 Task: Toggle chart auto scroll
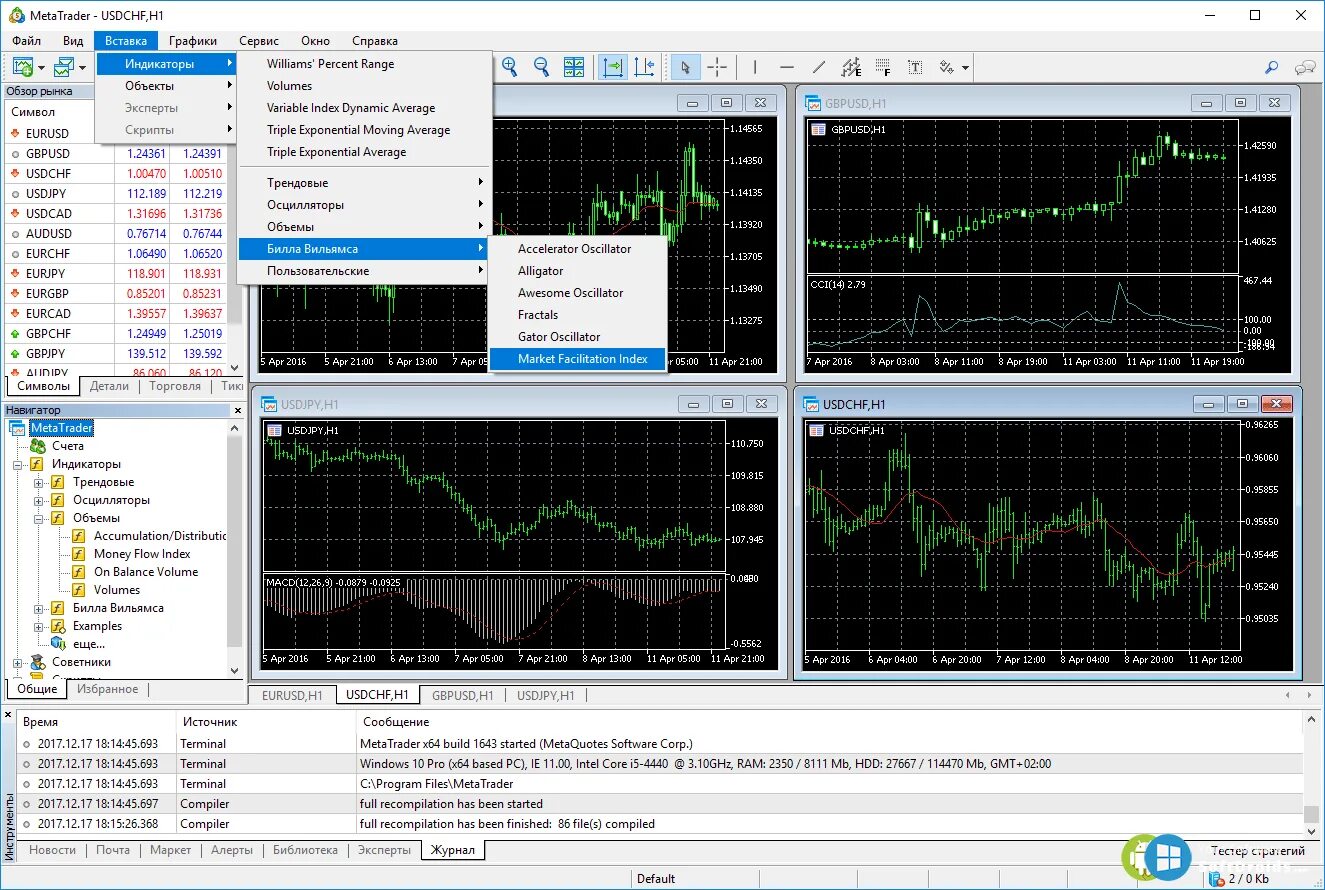(612, 67)
